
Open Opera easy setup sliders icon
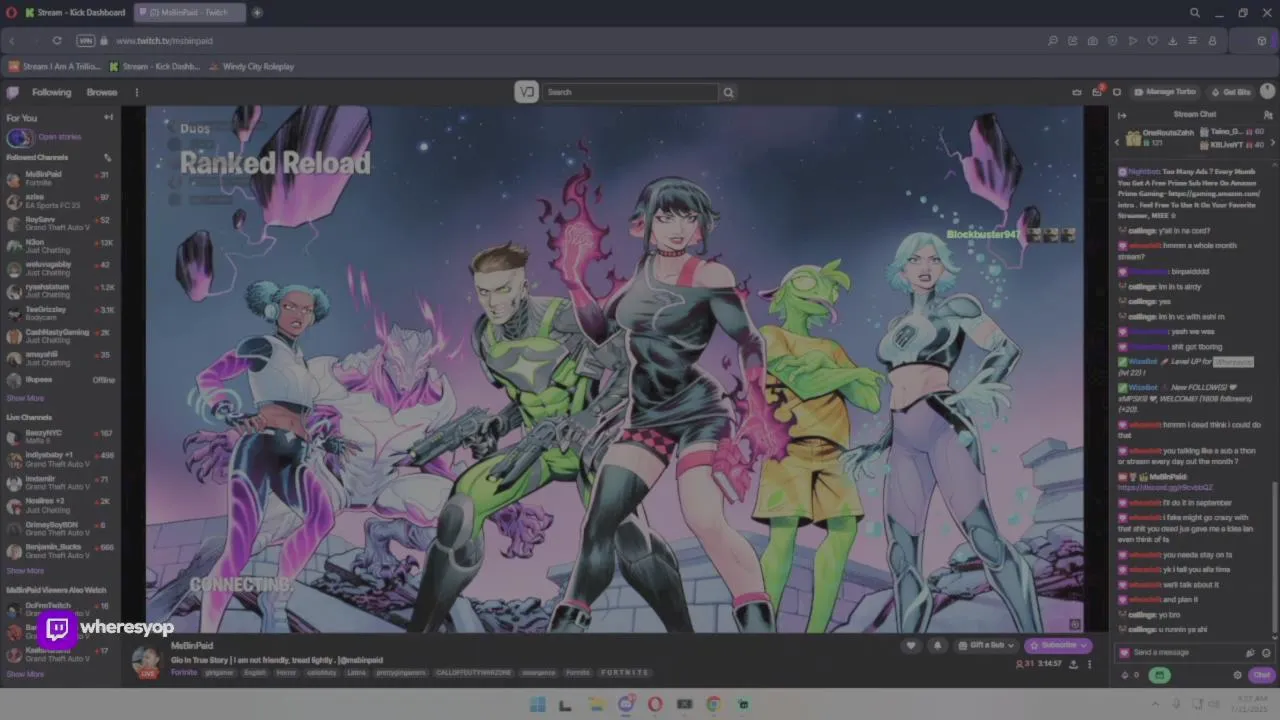(1192, 41)
